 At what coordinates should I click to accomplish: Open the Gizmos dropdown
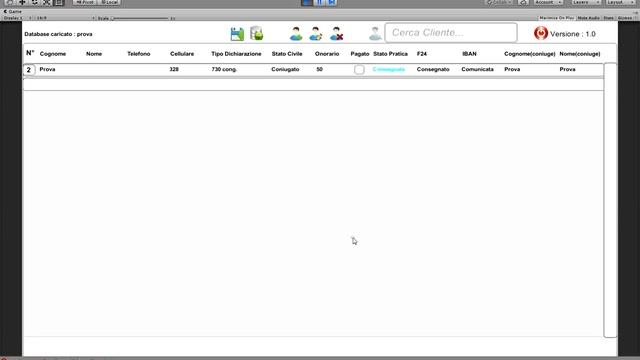[626, 18]
